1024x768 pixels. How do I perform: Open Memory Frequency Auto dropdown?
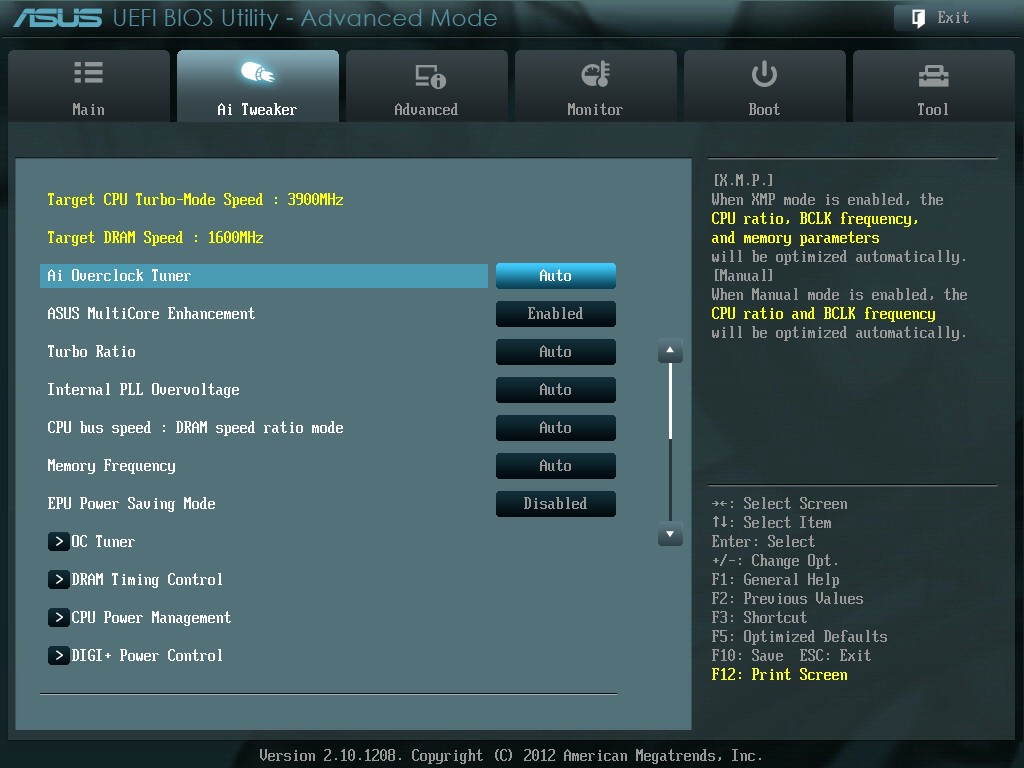(x=555, y=466)
